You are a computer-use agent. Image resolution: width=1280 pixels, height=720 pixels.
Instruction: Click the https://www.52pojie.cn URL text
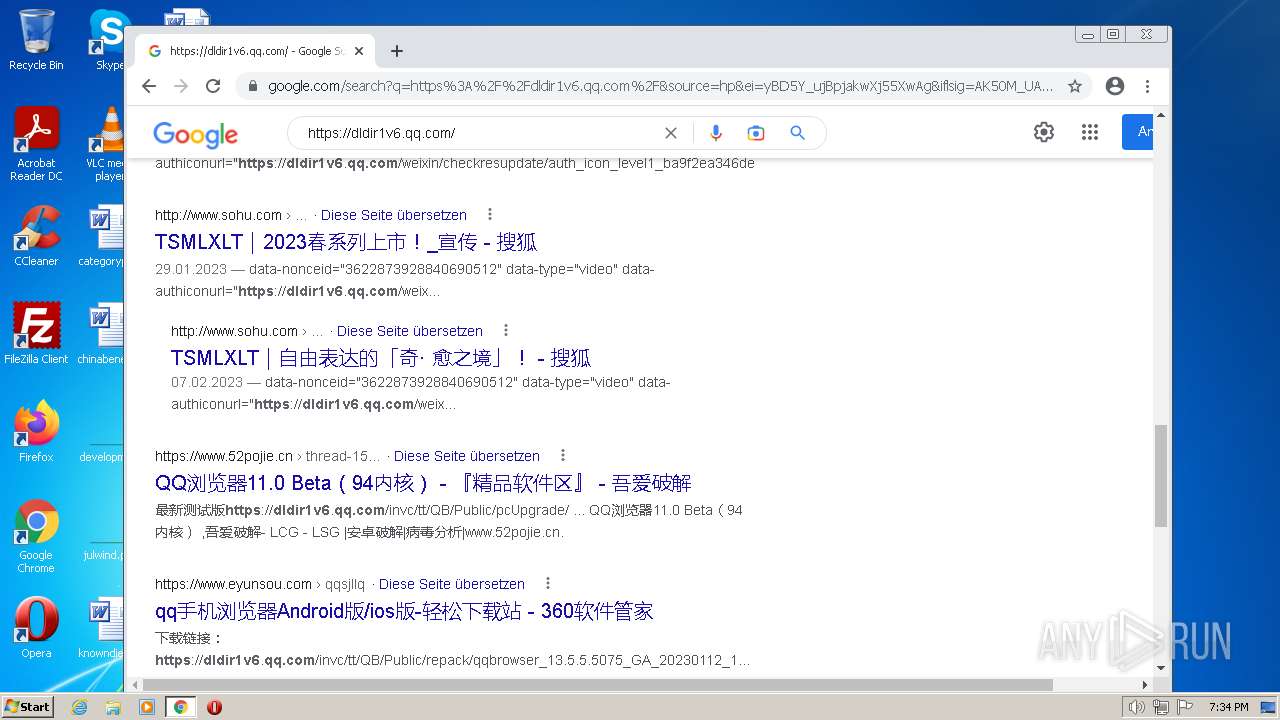click(224, 456)
